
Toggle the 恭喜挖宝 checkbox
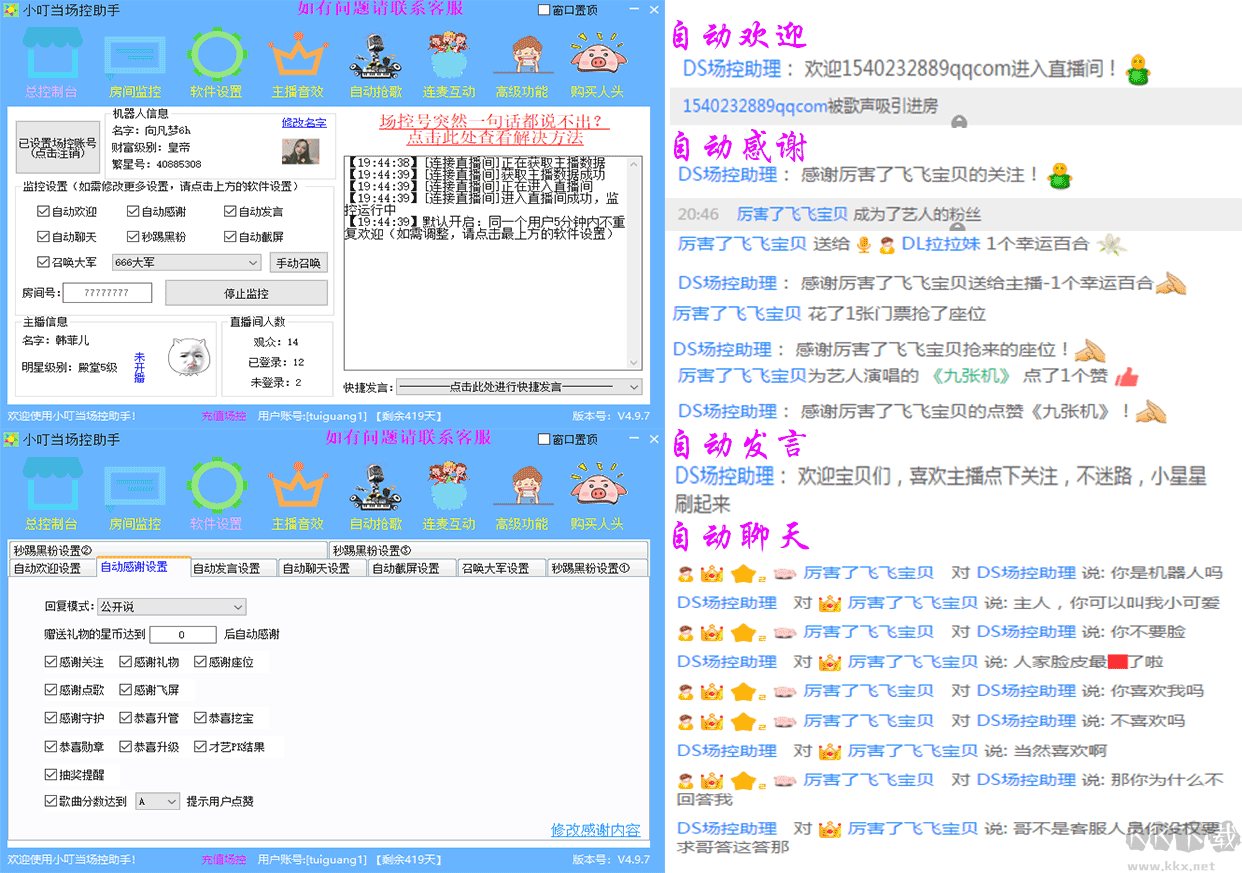pos(200,718)
